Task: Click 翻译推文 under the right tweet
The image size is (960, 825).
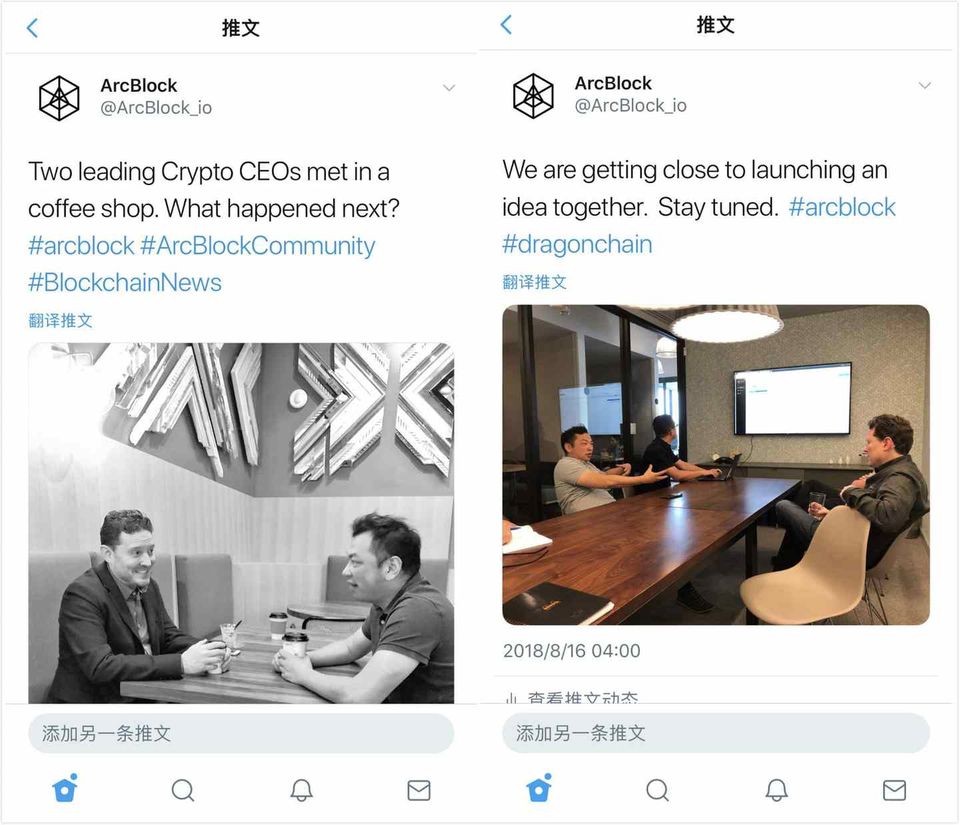Action: coord(534,282)
